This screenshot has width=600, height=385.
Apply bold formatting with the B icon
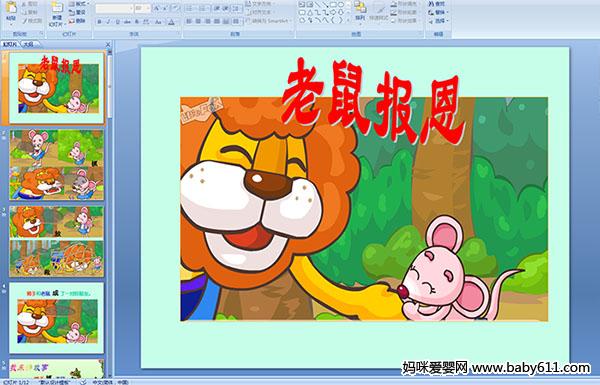click(x=99, y=22)
